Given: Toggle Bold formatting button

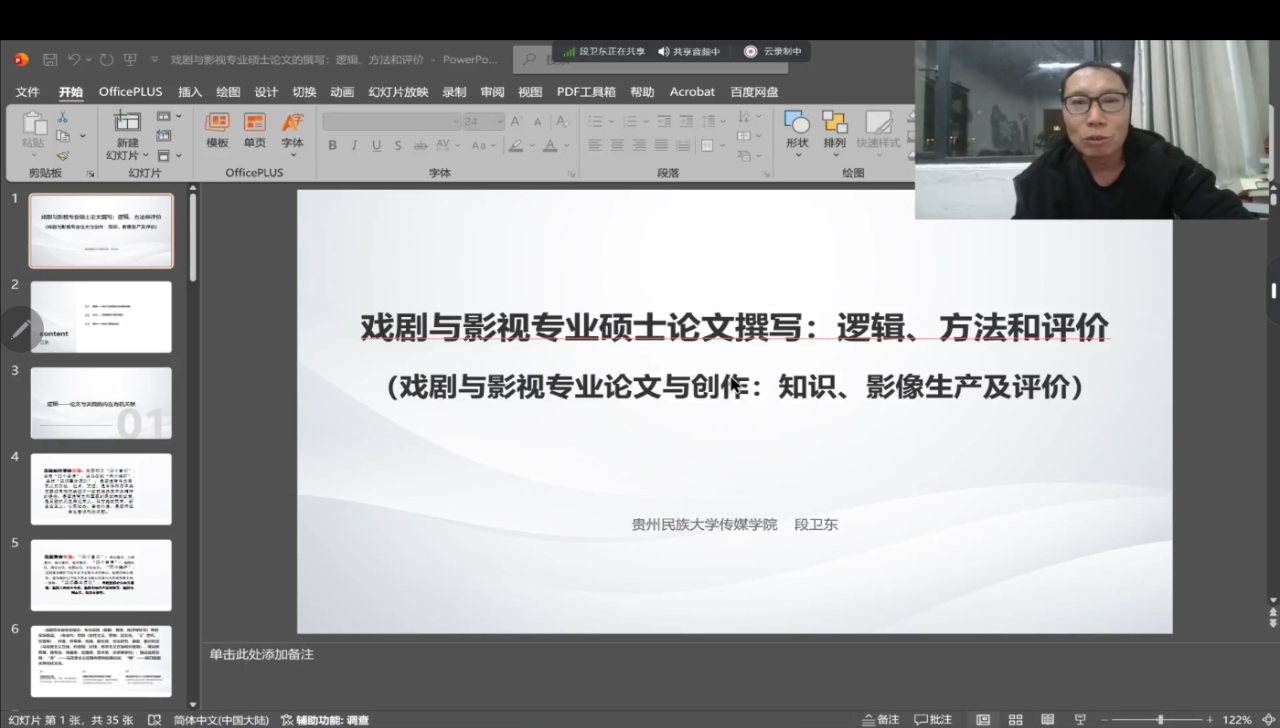Looking at the screenshot, I should [332, 146].
